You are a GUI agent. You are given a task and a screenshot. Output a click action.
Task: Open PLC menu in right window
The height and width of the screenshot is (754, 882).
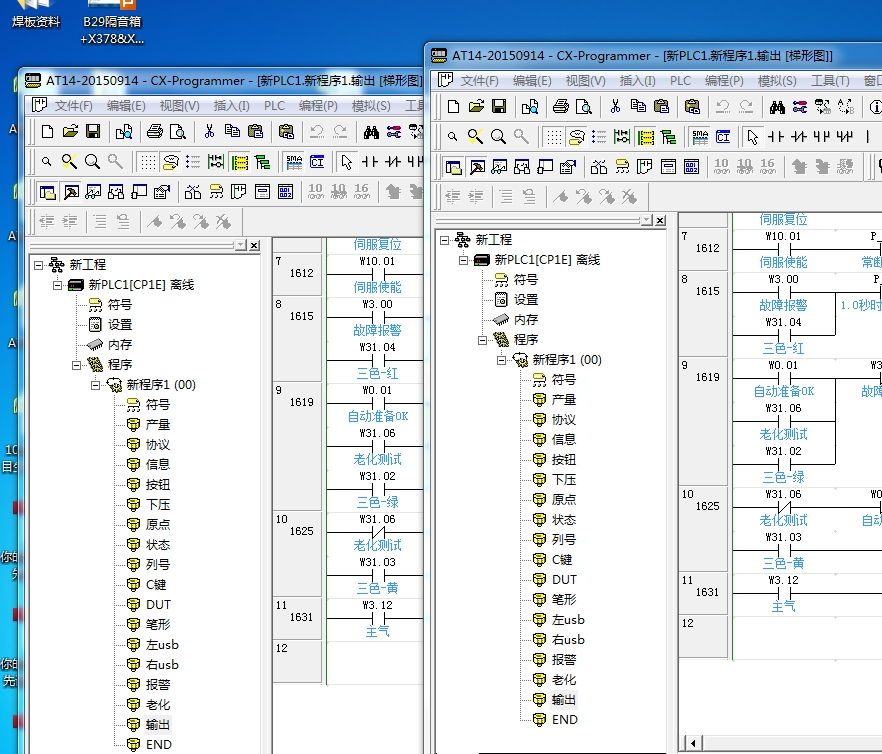680,81
